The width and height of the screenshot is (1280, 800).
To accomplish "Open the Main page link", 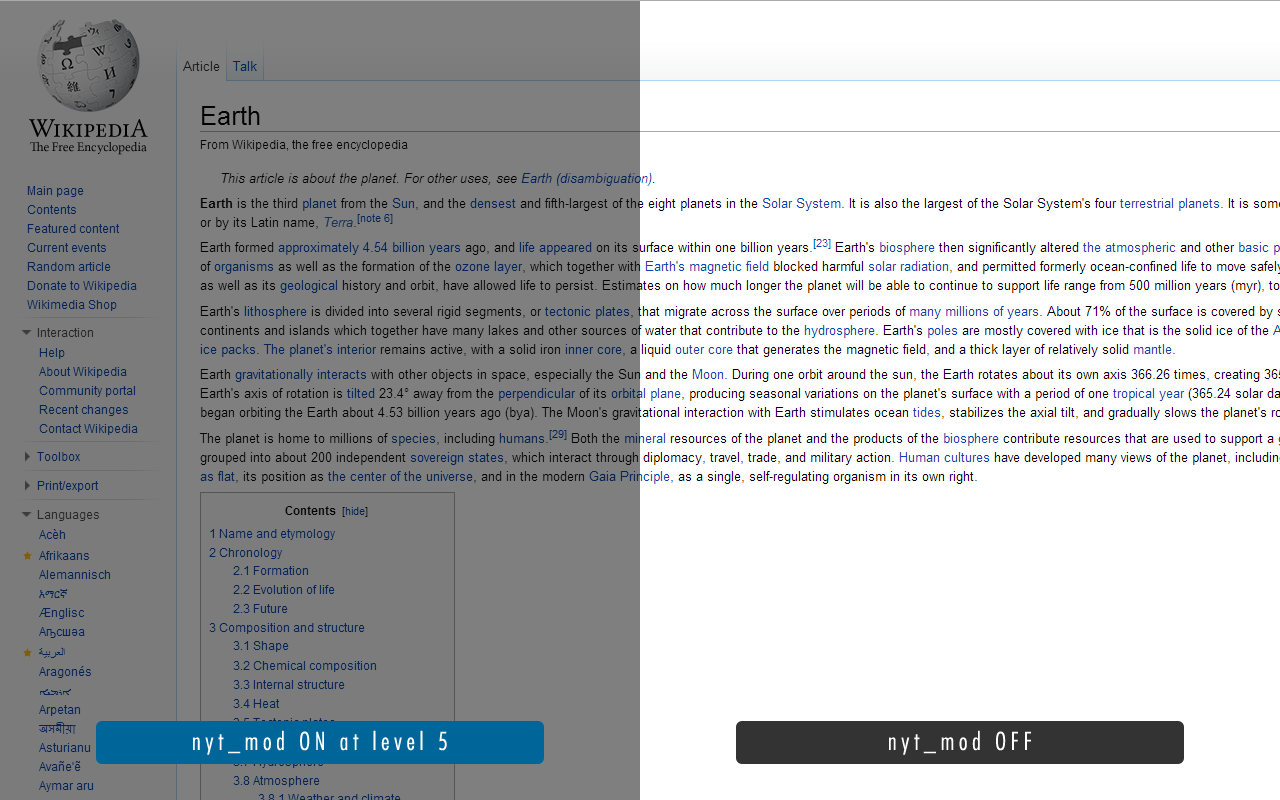I will 55,191.
